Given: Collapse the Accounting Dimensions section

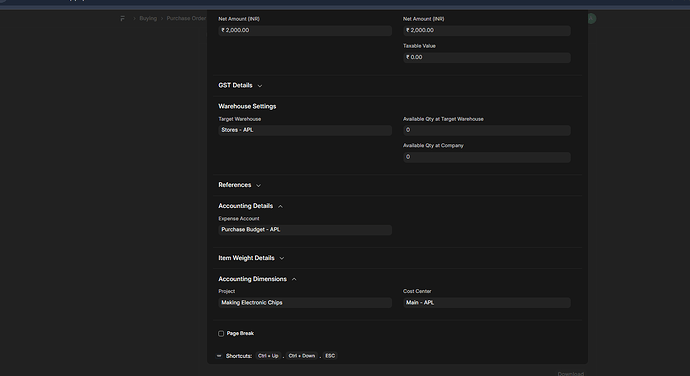Looking at the screenshot, I should click(257, 279).
